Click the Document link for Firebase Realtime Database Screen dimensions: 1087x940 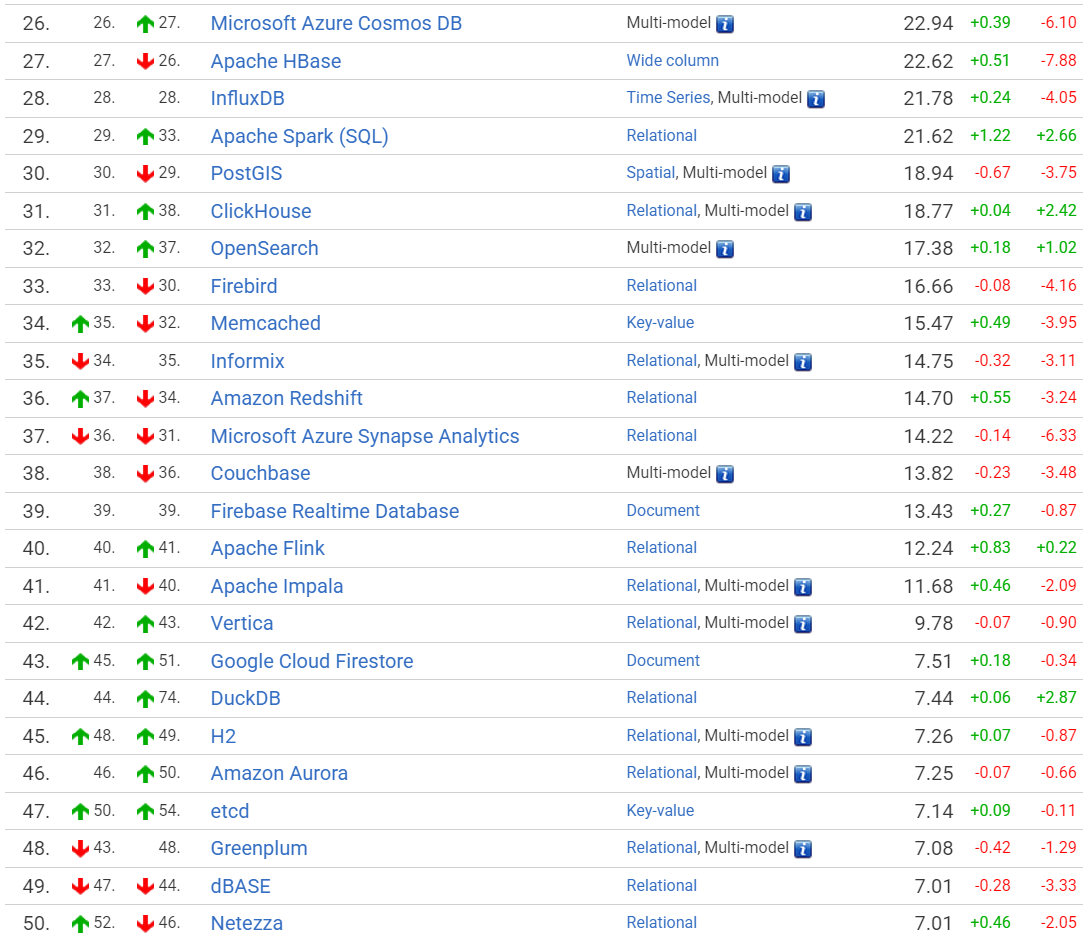663,511
